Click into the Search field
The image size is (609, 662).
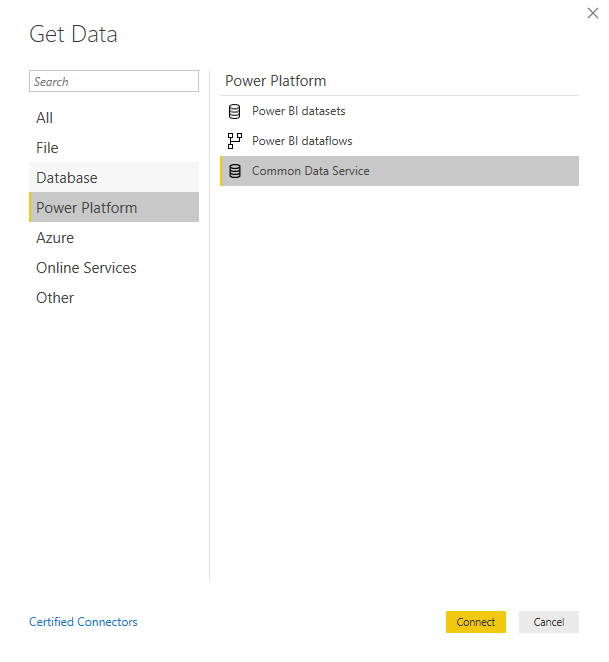114,81
